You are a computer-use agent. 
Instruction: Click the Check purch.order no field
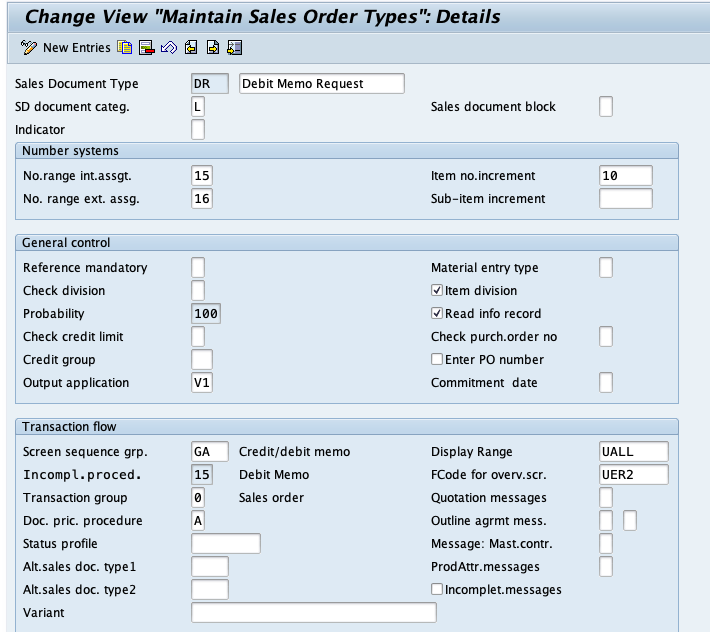point(606,337)
